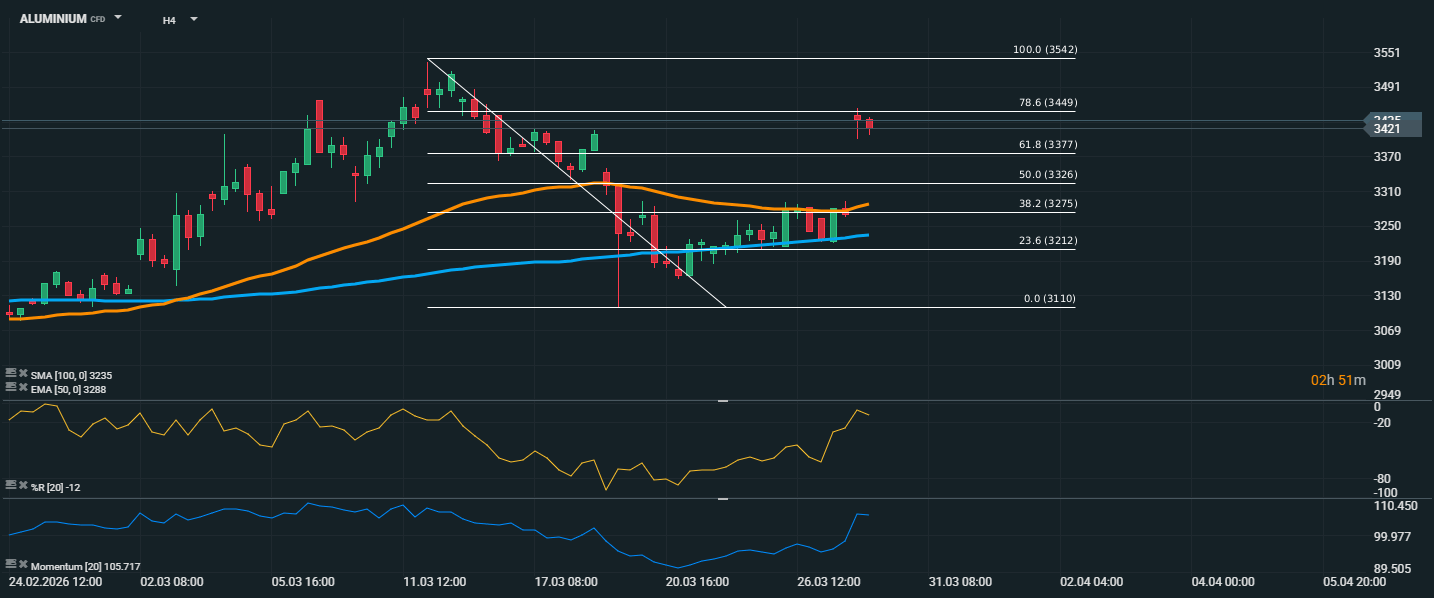Select the Fibonacci 61.8 (3377) level label
This screenshot has height=598, width=1434.
[1045, 145]
